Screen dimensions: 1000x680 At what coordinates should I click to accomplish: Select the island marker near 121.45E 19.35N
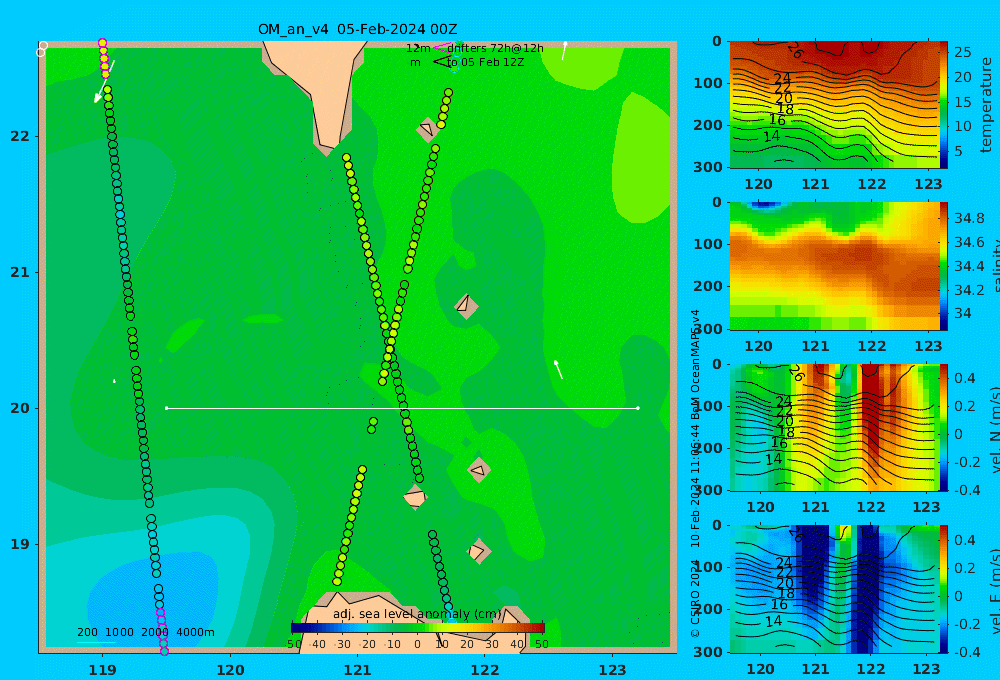(x=415, y=497)
